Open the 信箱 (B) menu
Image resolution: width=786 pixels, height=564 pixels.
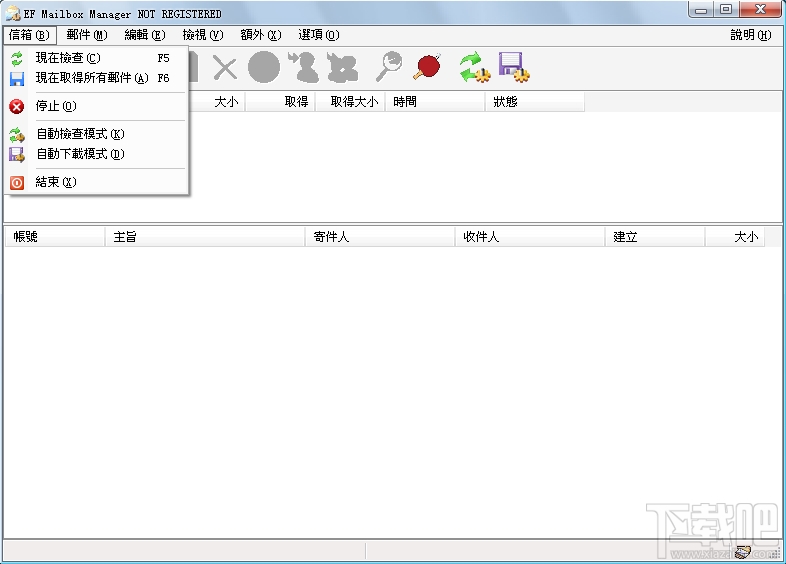30,35
